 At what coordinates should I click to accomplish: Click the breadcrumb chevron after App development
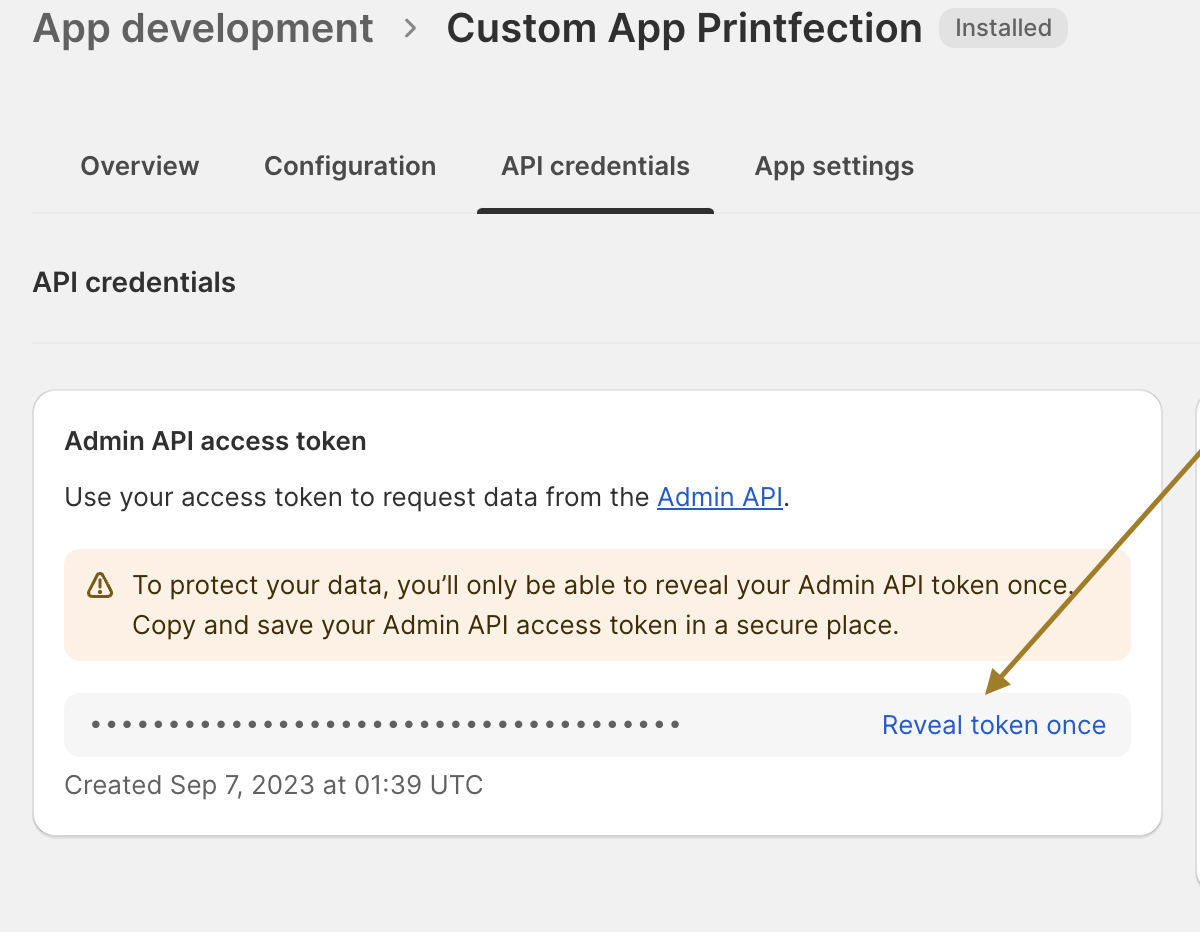pos(410,29)
